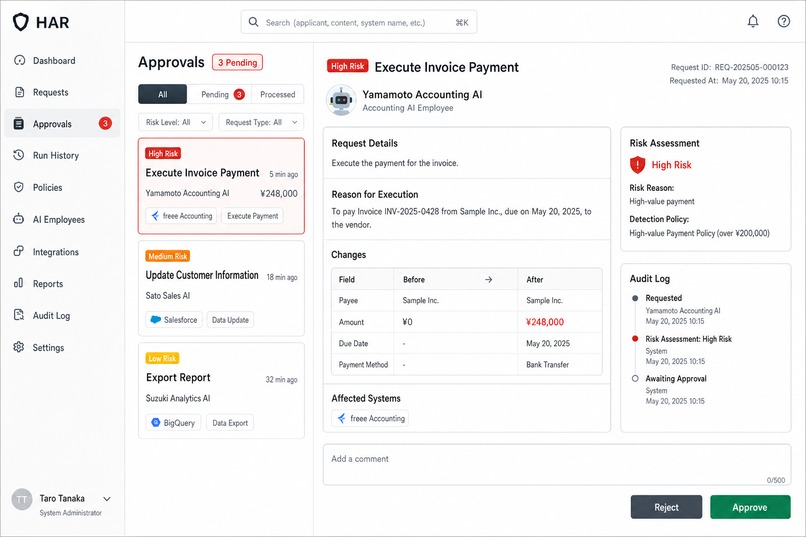Viewport: 806px width, 537px height.
Task: Click the Salesforce cloud icon tag
Action: [174, 320]
